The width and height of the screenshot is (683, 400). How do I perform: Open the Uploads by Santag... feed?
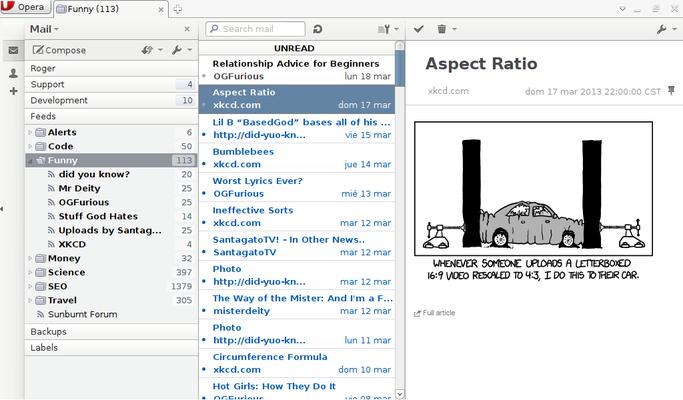click(111, 230)
